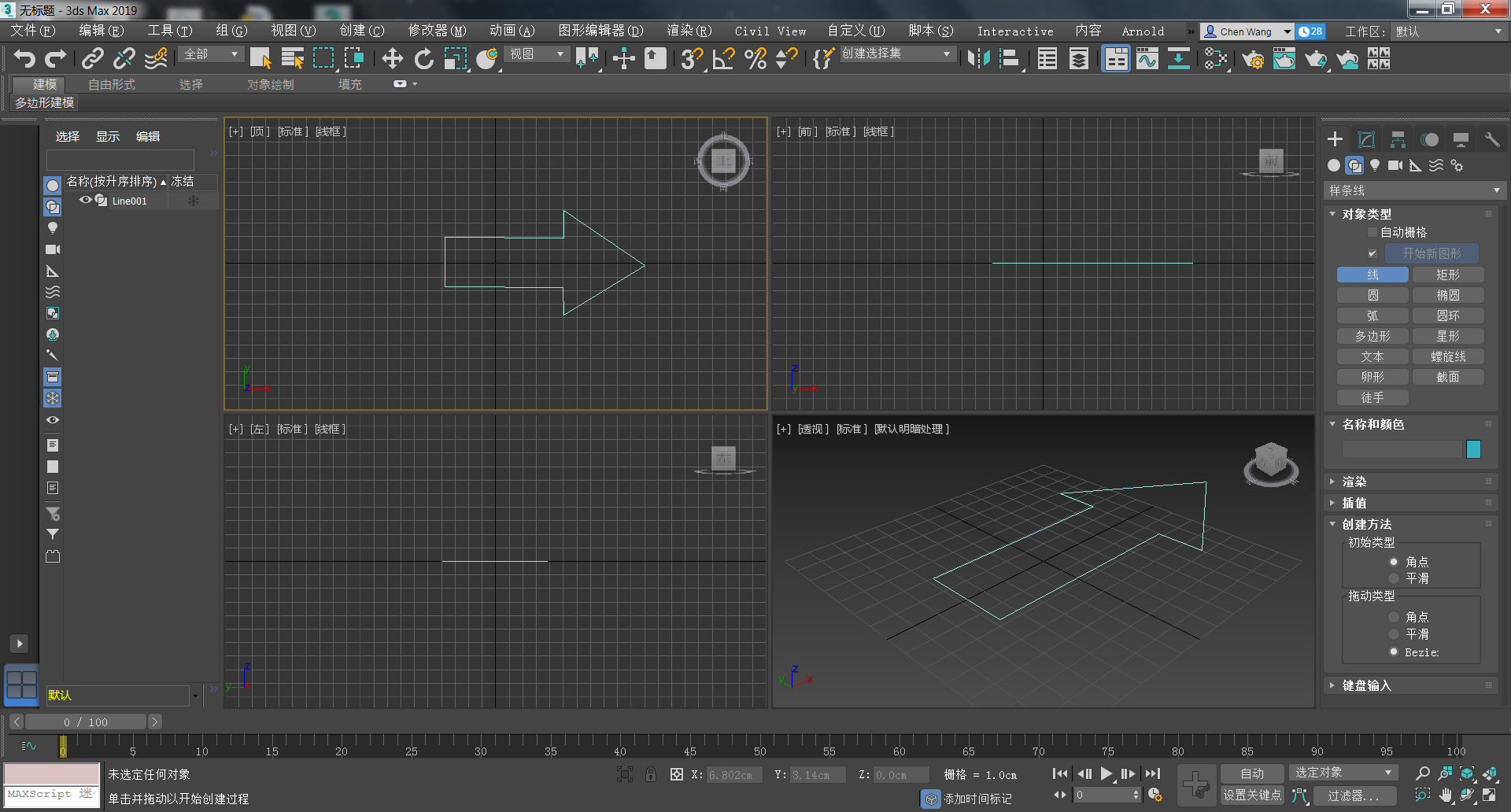Screen dimensions: 1511x812
Task: Click the 设置关键点 button
Action: pyautogui.click(x=1251, y=795)
